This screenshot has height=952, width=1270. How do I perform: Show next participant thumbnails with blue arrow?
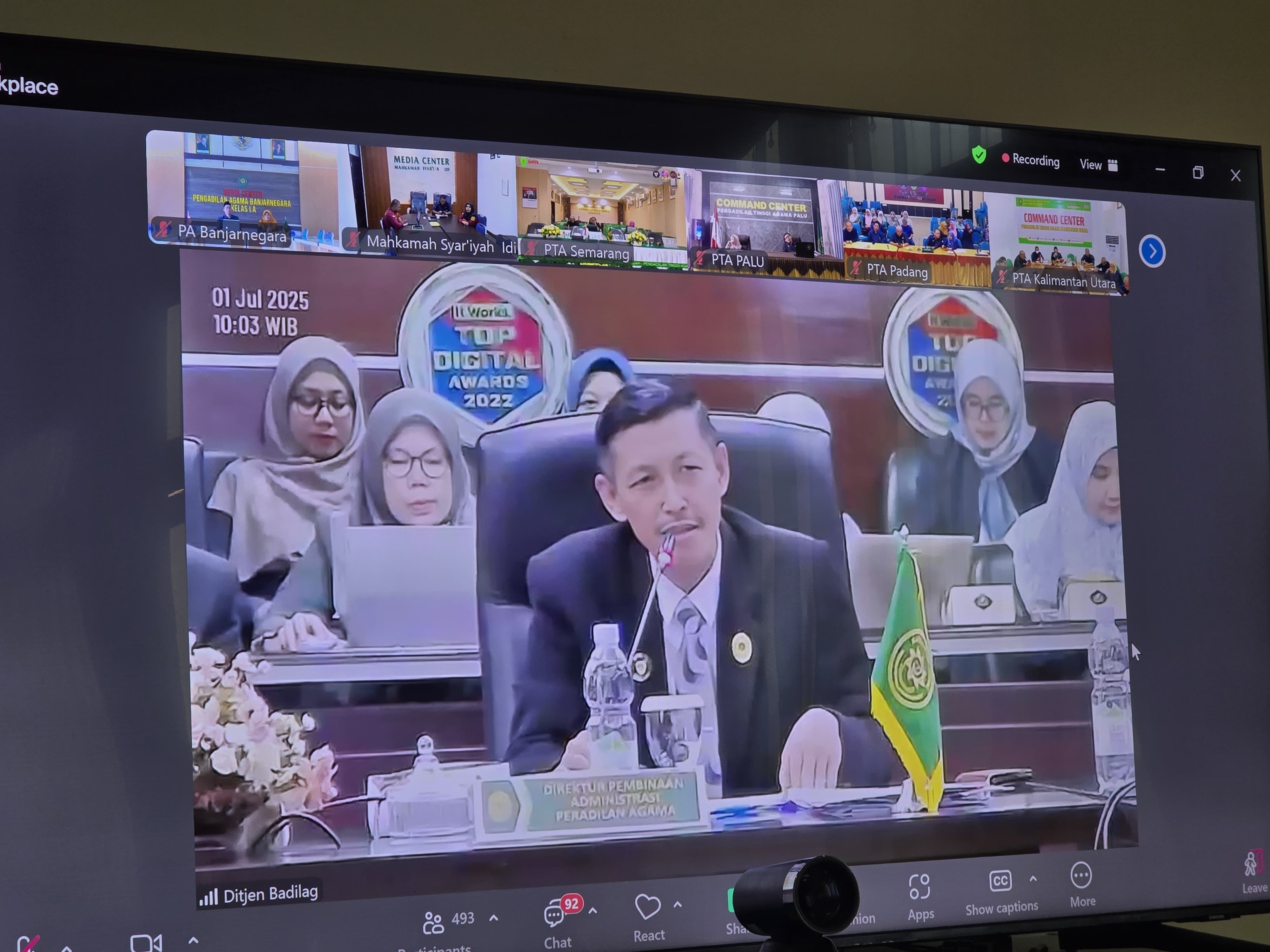(x=1152, y=251)
